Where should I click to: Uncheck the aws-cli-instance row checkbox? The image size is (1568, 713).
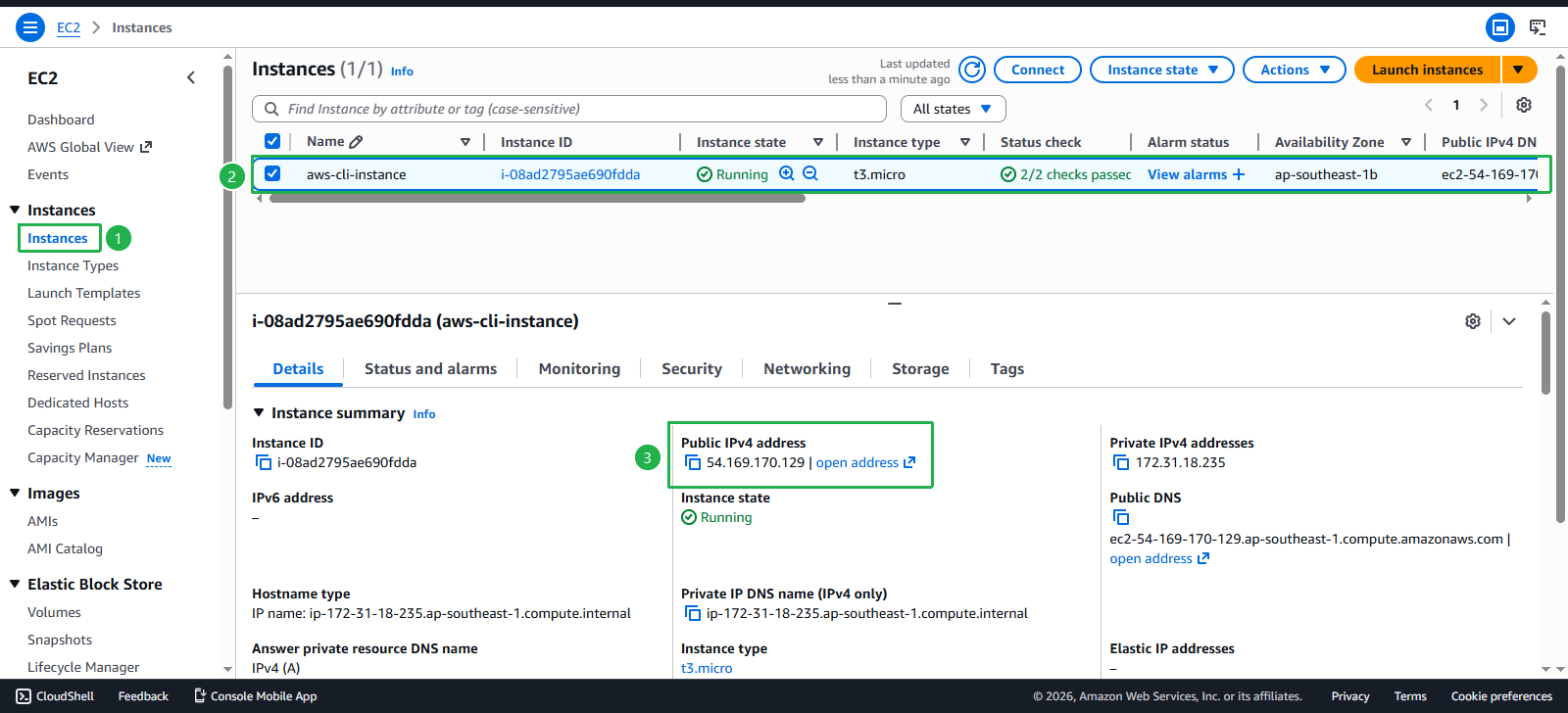272,173
